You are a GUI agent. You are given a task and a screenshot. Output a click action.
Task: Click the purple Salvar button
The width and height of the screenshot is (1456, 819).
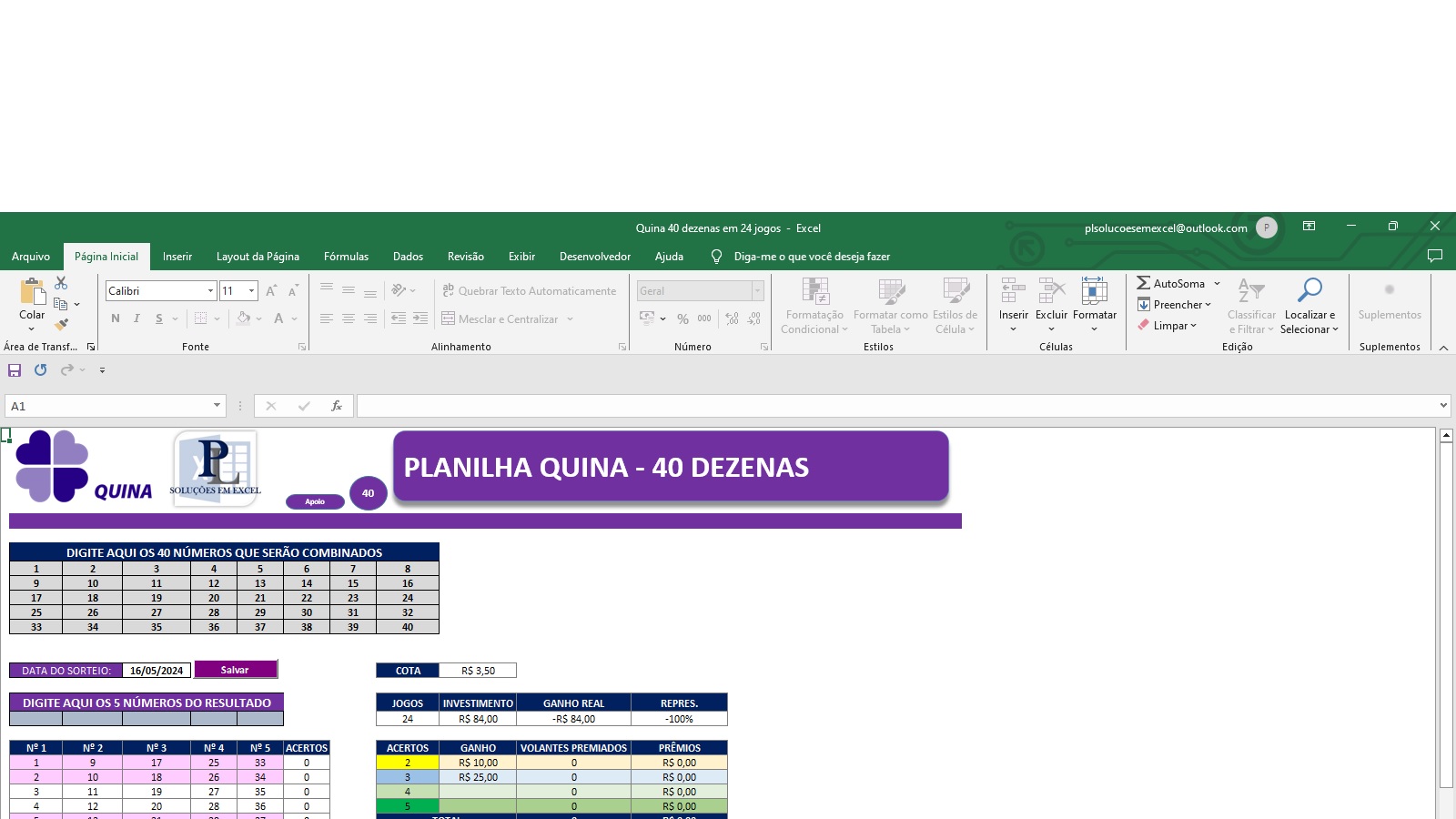(x=235, y=670)
